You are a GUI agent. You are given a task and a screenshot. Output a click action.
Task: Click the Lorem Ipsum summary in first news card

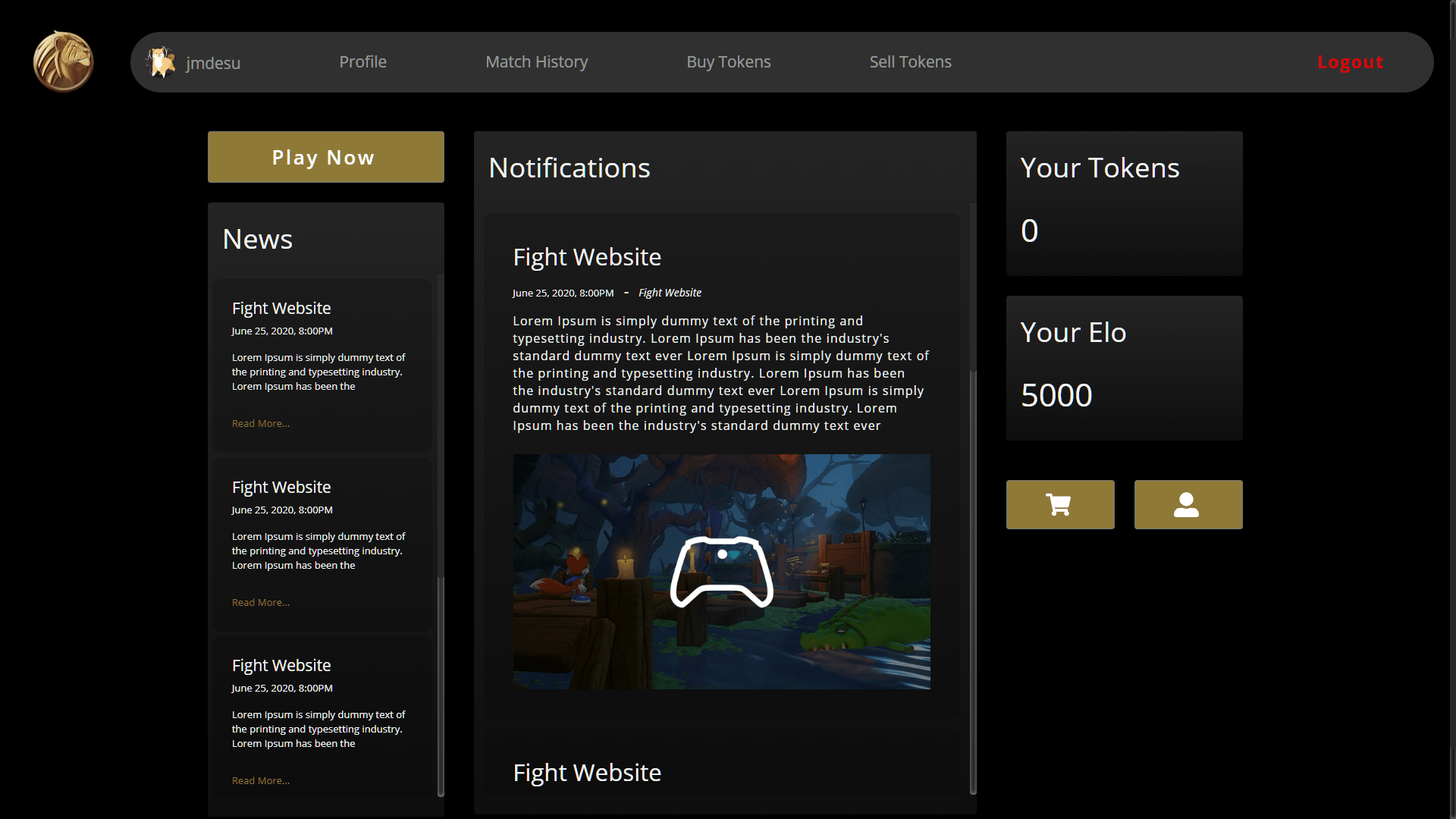pos(318,372)
